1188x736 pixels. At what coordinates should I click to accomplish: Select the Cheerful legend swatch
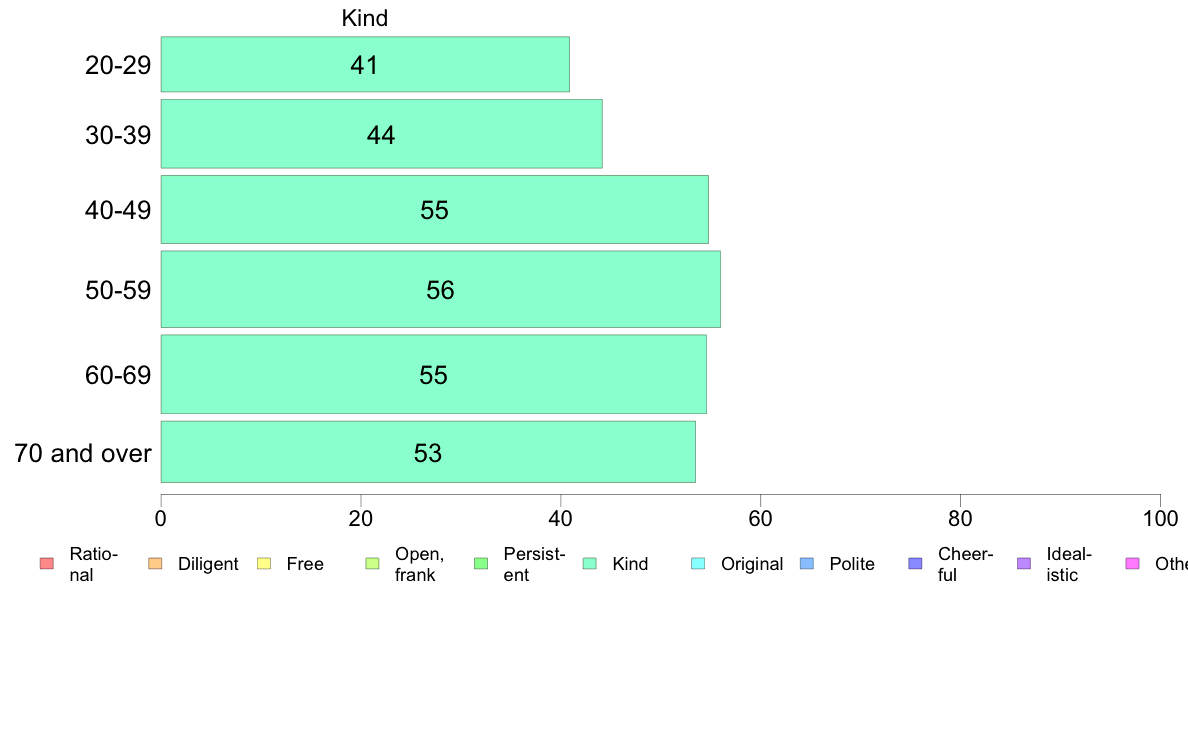click(915, 563)
